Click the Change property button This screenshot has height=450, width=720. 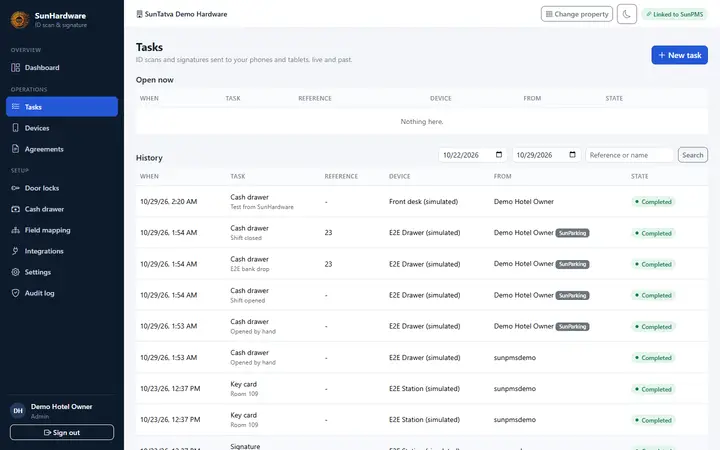coord(577,14)
